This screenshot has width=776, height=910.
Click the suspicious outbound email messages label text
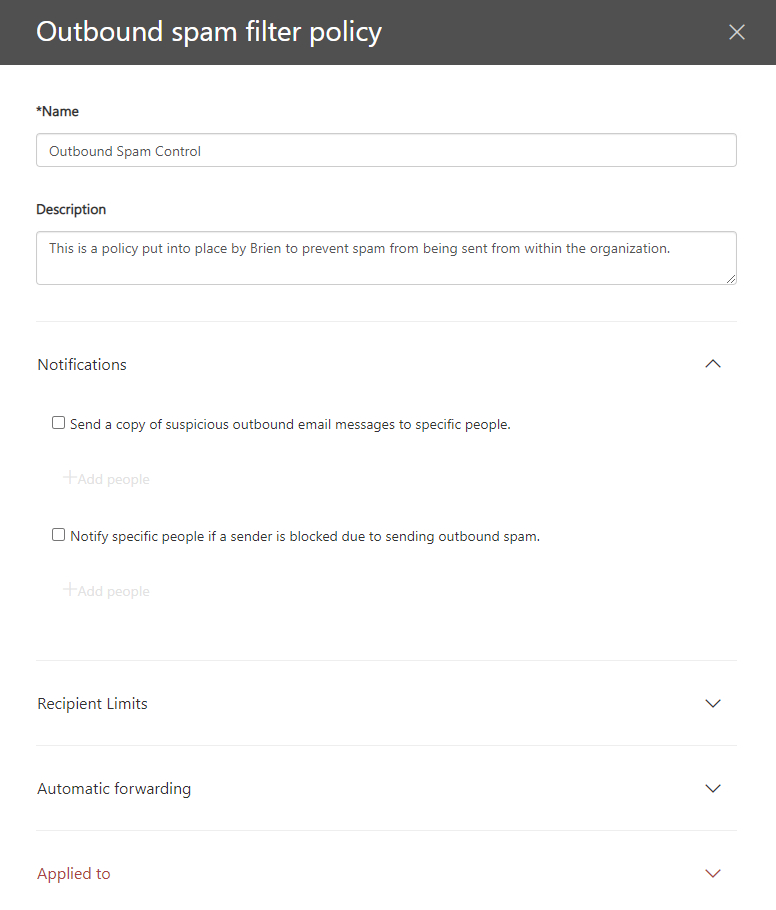290,424
